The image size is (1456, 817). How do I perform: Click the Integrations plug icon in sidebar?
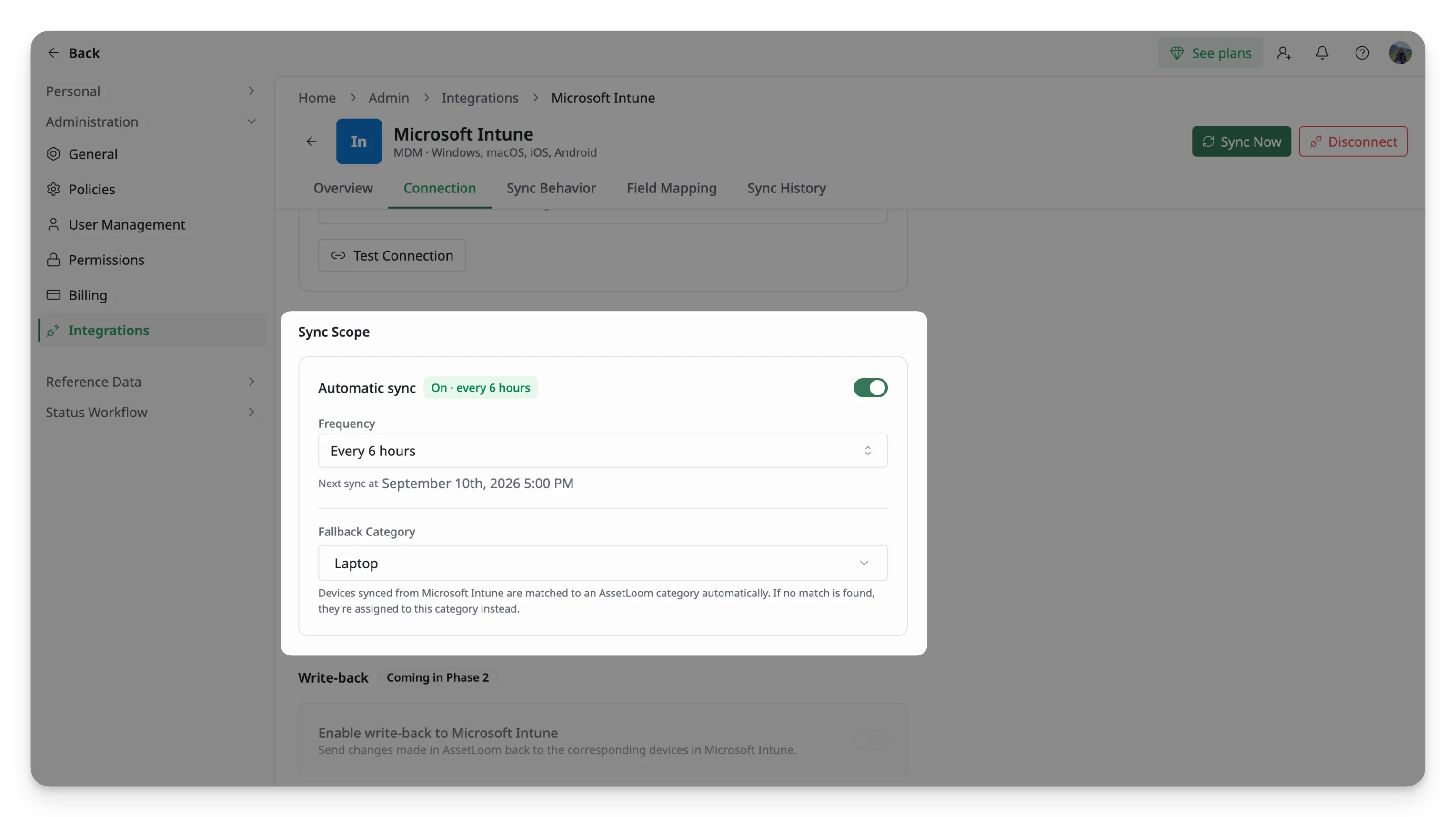pyautogui.click(x=53, y=330)
